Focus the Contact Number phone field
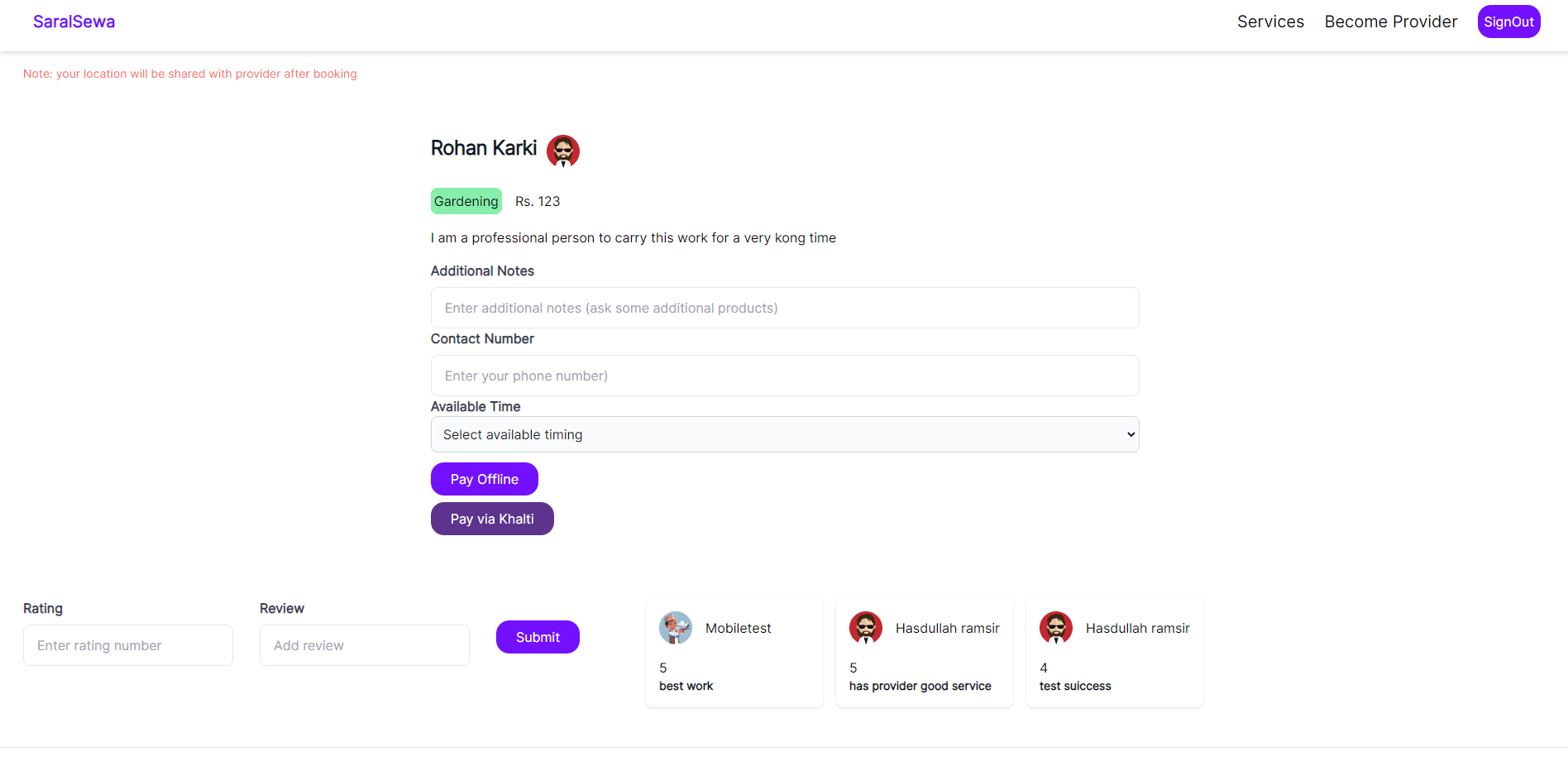The height and width of the screenshot is (766, 1568). coord(784,376)
